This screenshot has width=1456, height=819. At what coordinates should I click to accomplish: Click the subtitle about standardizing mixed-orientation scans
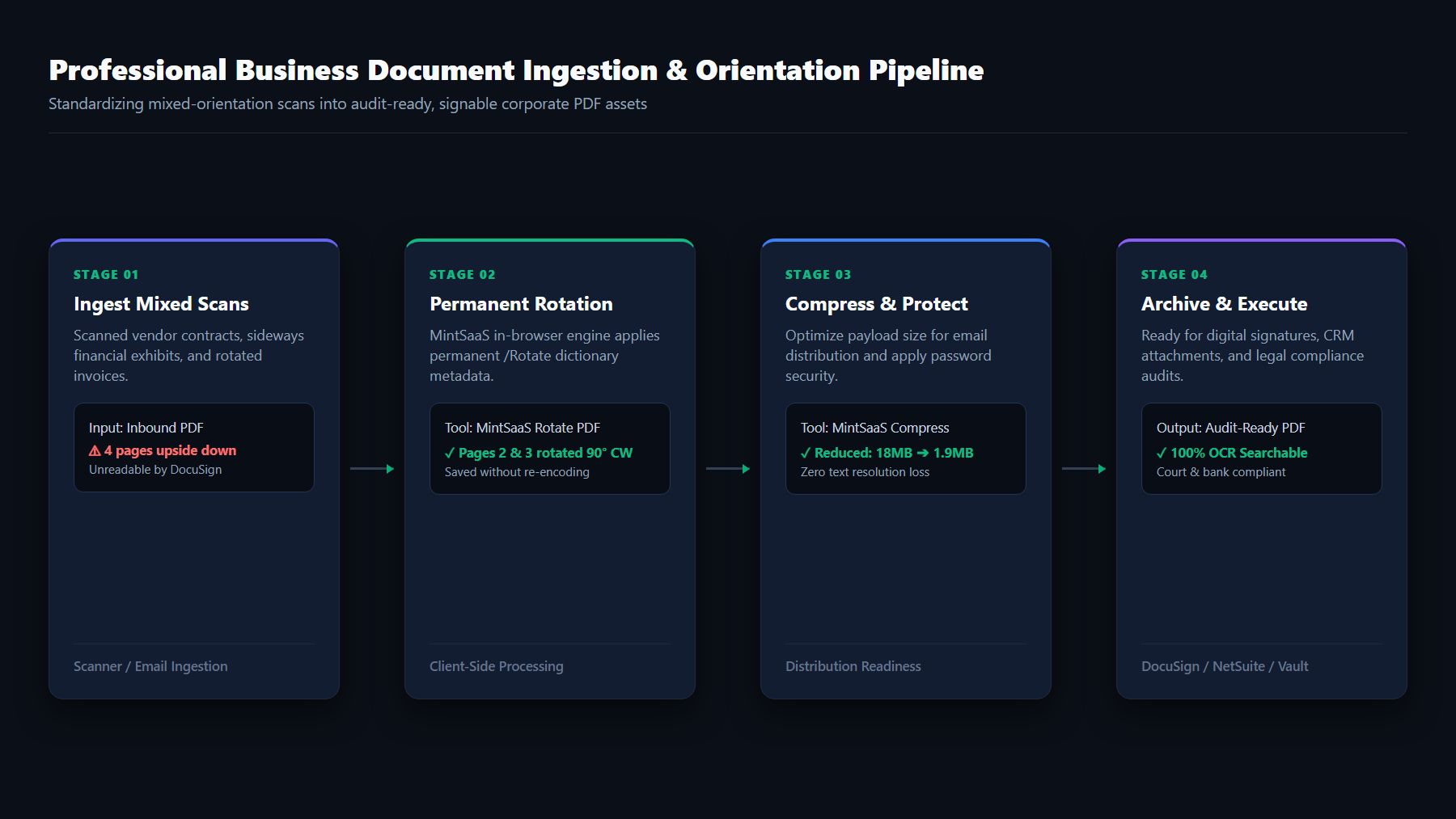348,103
